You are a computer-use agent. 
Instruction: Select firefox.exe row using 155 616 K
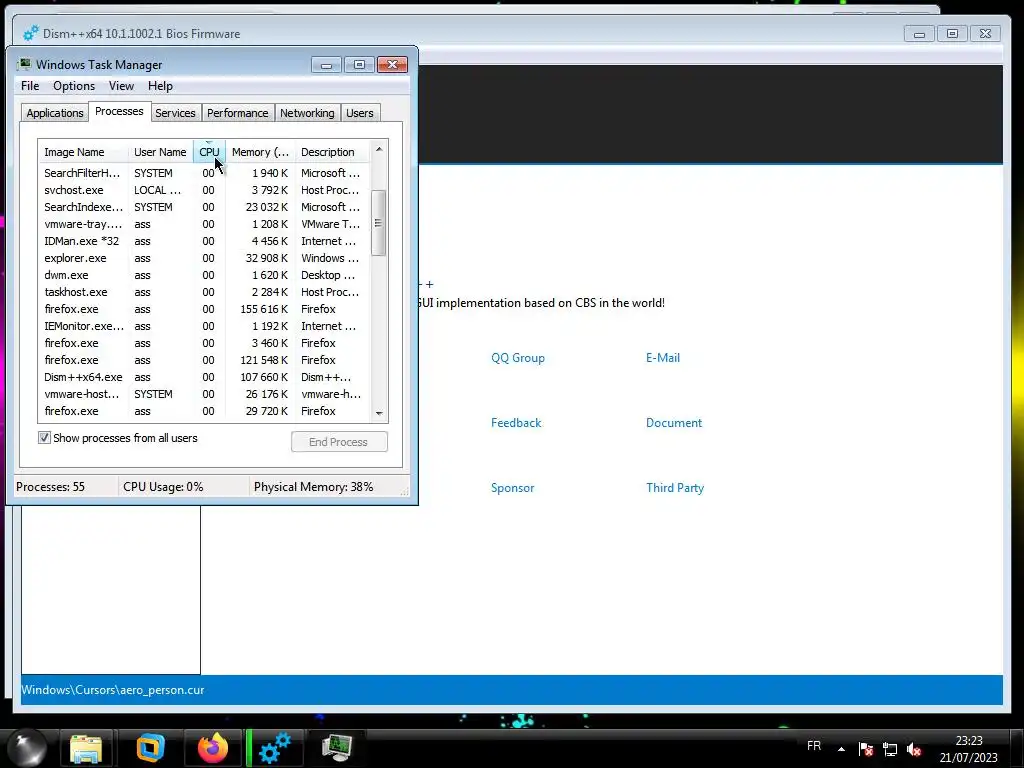[204, 309]
